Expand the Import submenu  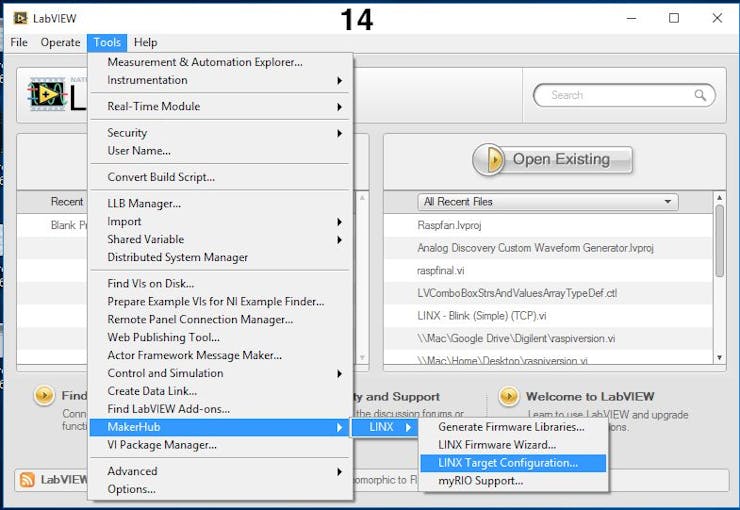point(221,222)
